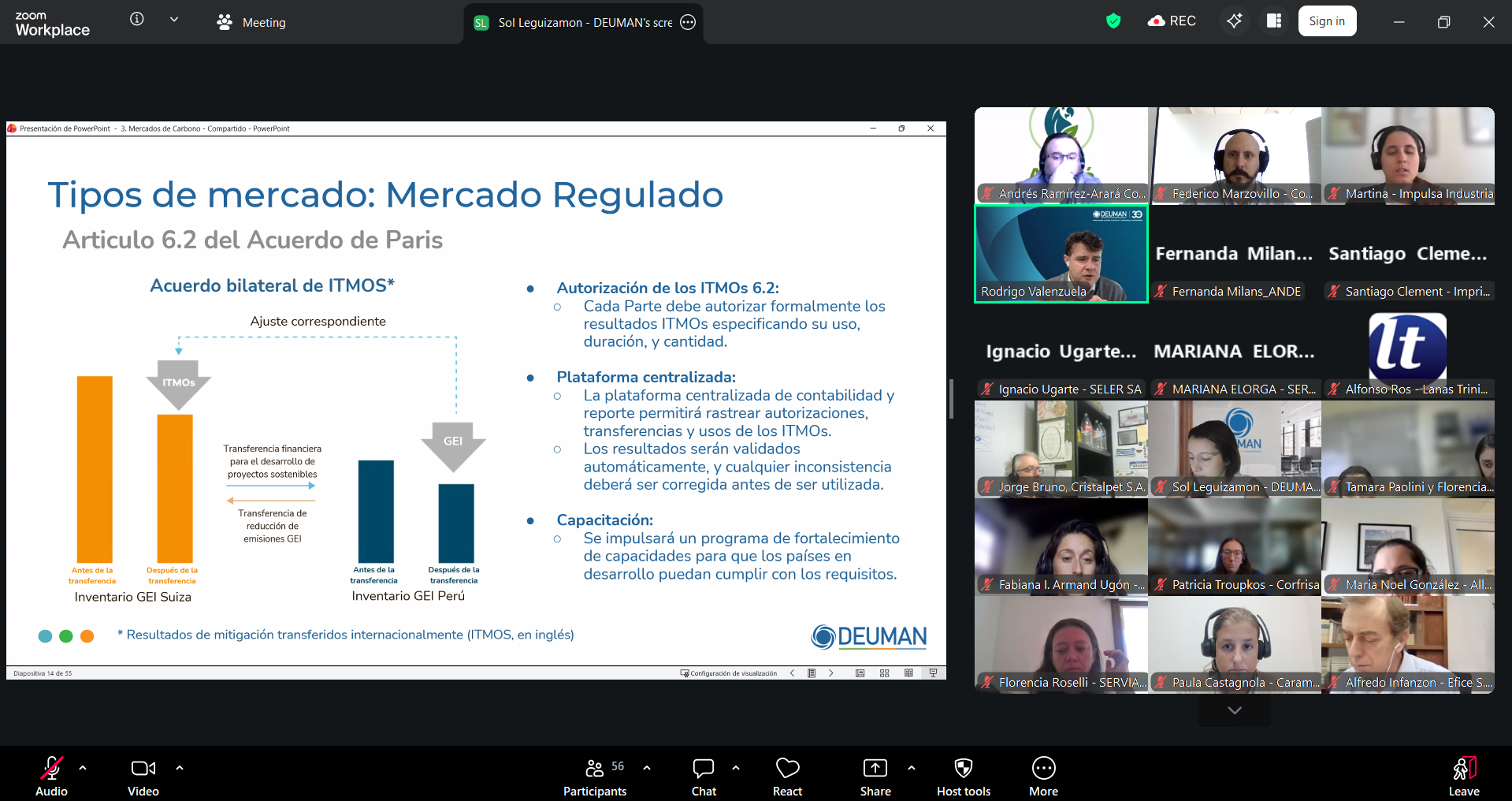
Task: Click the Leave meeting button
Action: click(1463, 776)
